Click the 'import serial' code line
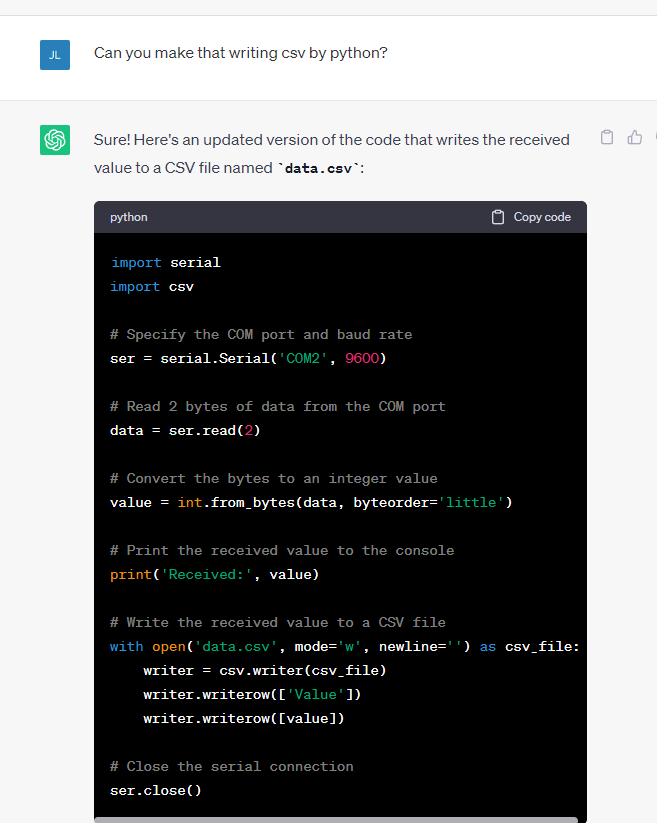657x823 pixels. pyautogui.click(x=165, y=262)
